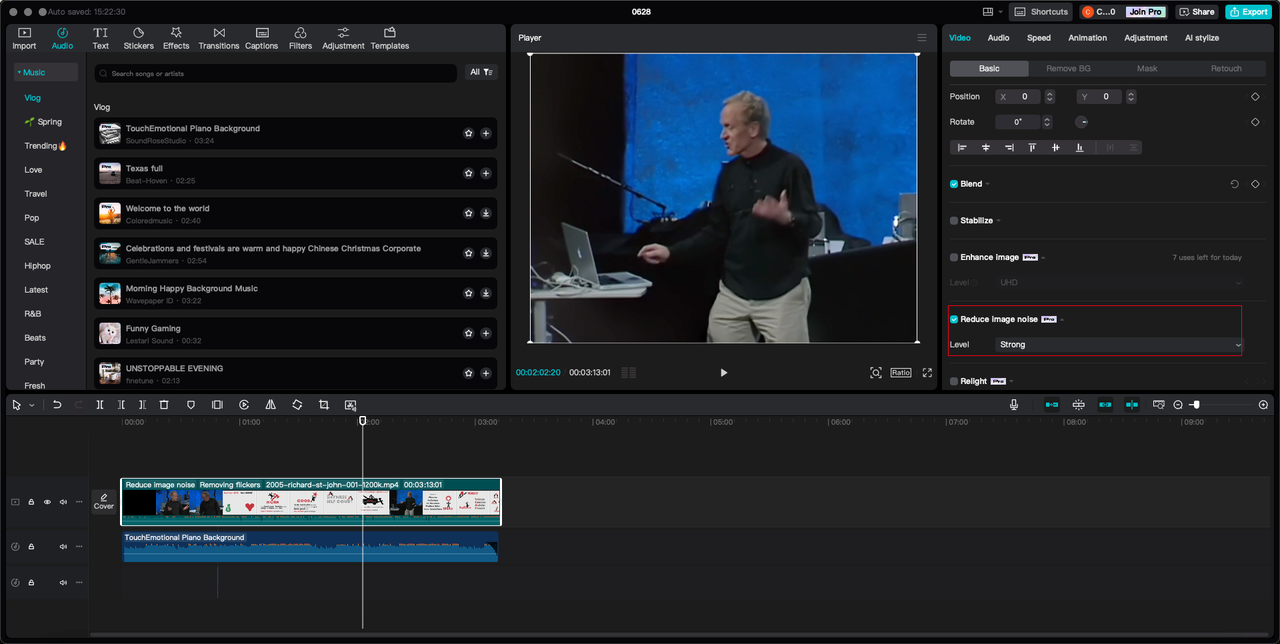Enable the Relight checkbox
This screenshot has width=1280, height=644.
pyautogui.click(x=954, y=381)
